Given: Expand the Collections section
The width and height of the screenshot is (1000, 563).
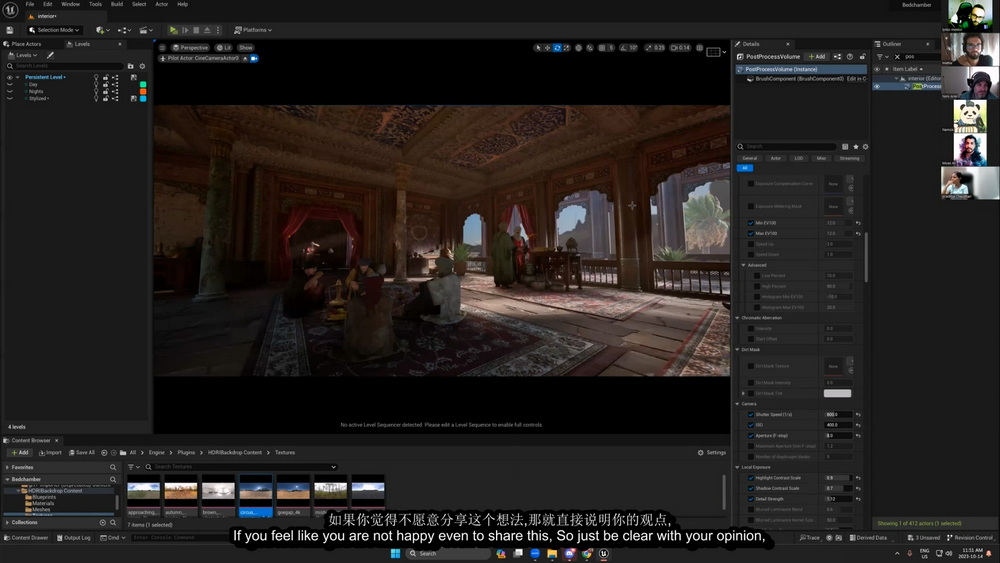Looking at the screenshot, I should (7, 522).
